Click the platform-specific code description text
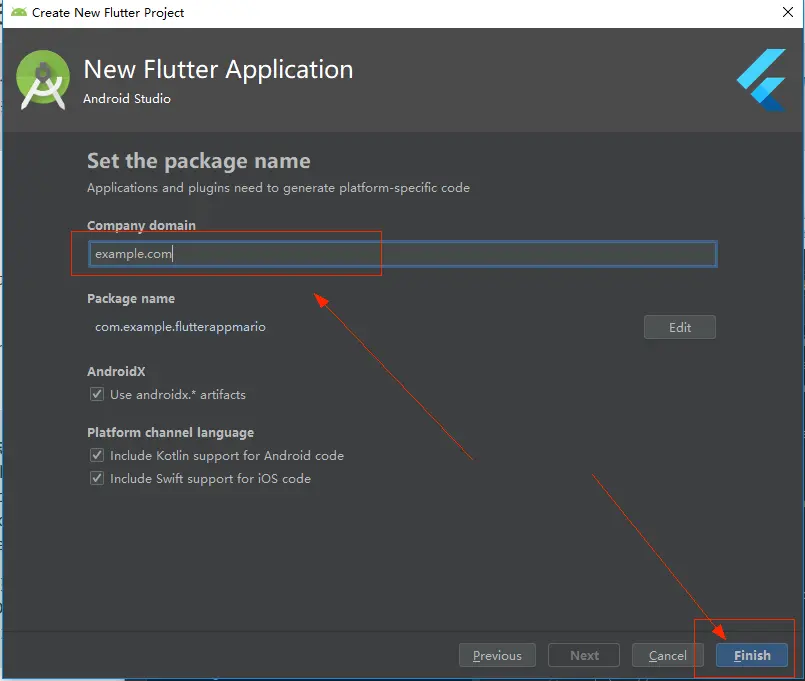The image size is (805, 681). 278,188
